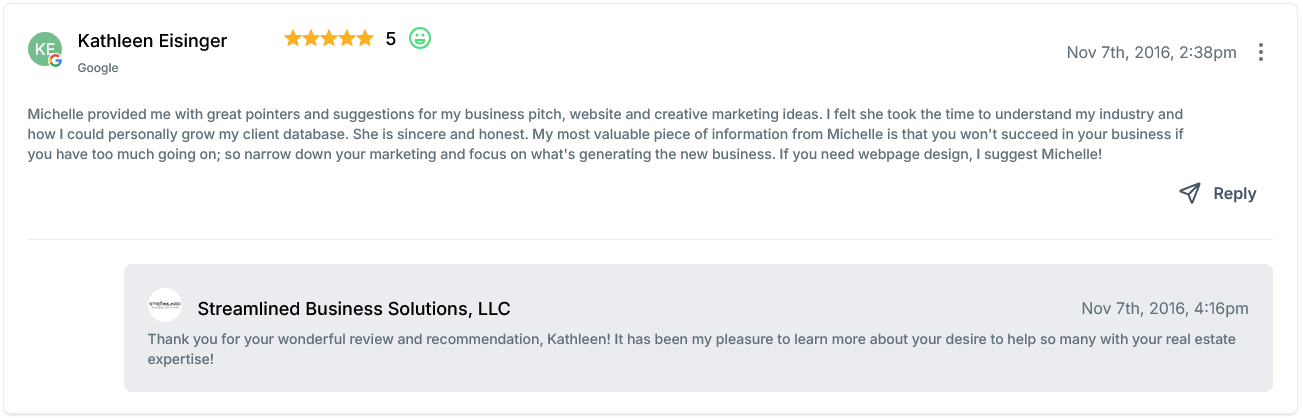This screenshot has height=418, width=1303.
Task: Click the fourth gold rating star
Action: click(x=346, y=39)
